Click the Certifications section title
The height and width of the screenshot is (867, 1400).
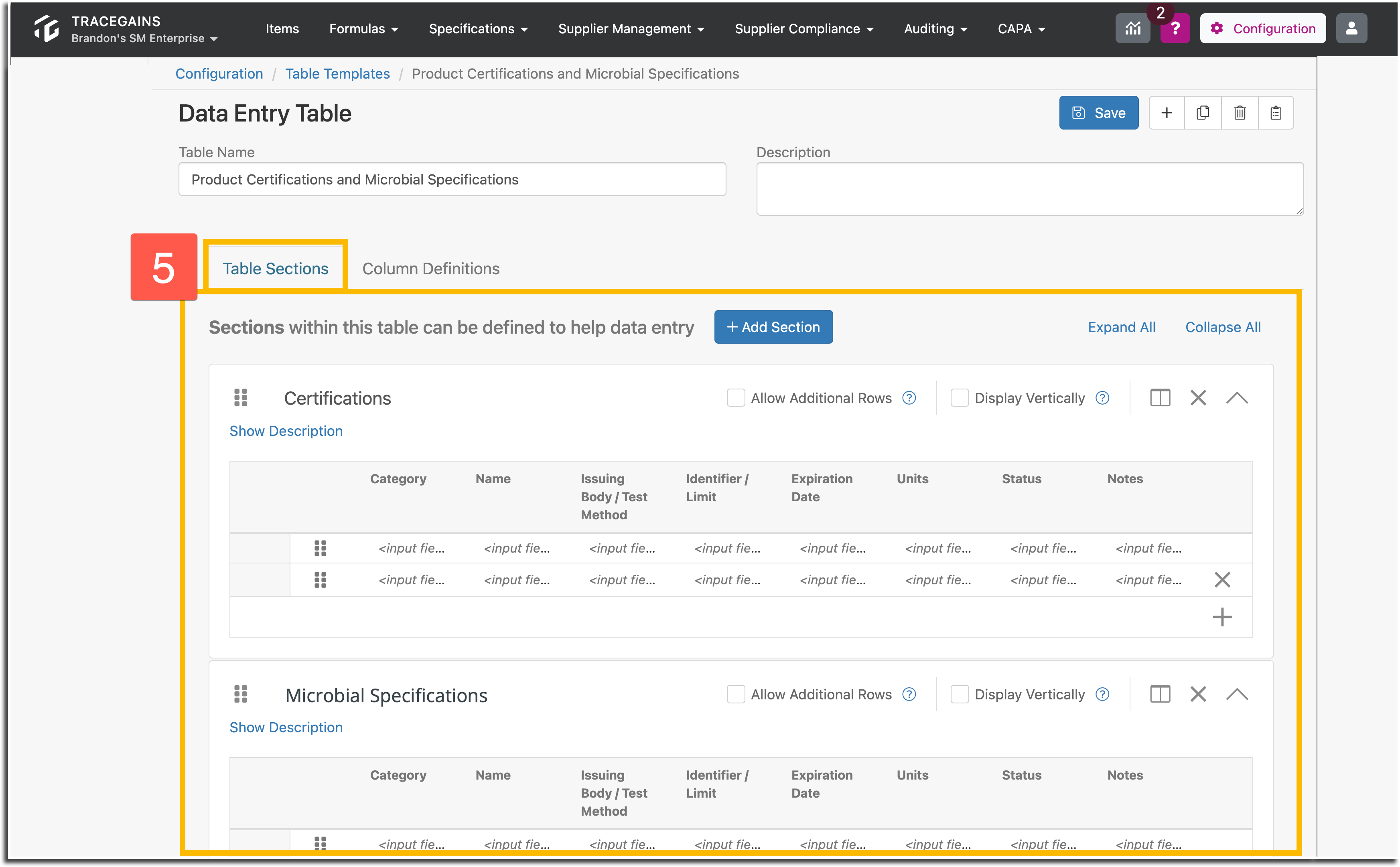pos(337,398)
